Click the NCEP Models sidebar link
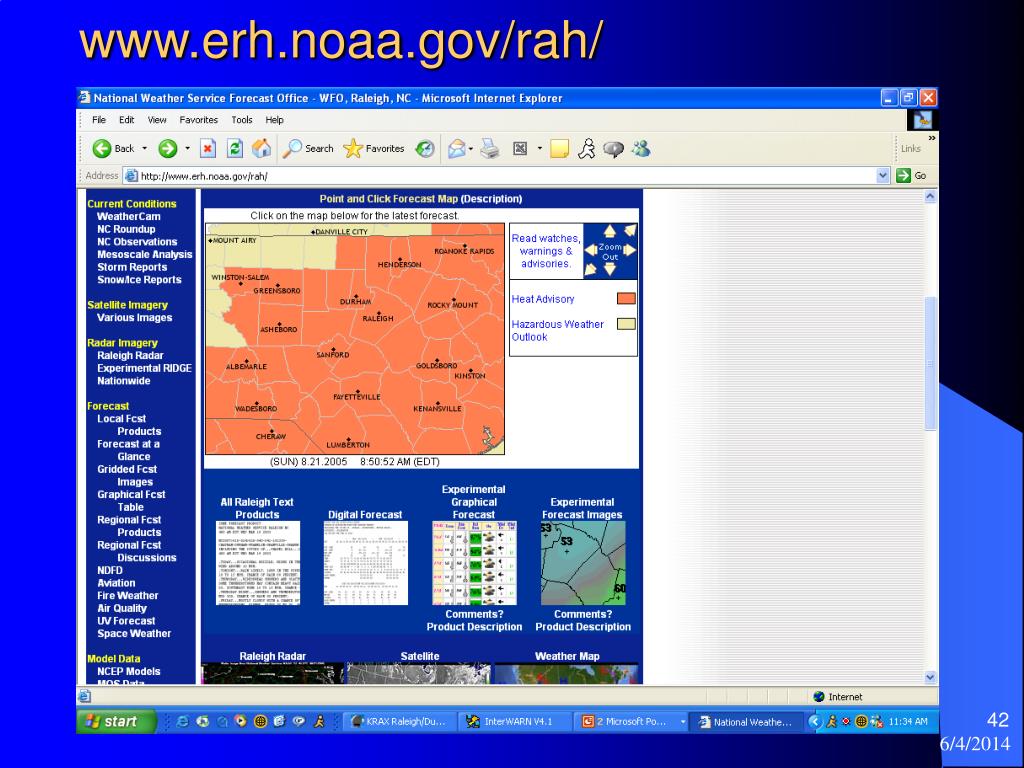 (x=129, y=671)
